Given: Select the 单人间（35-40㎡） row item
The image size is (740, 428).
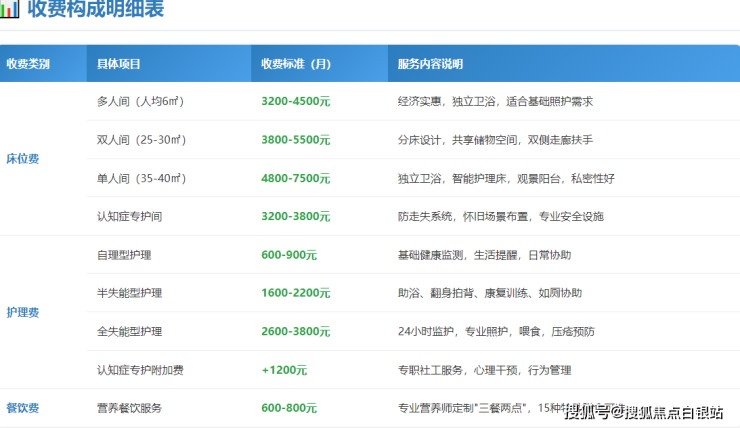Looking at the screenshot, I should click(140, 178).
